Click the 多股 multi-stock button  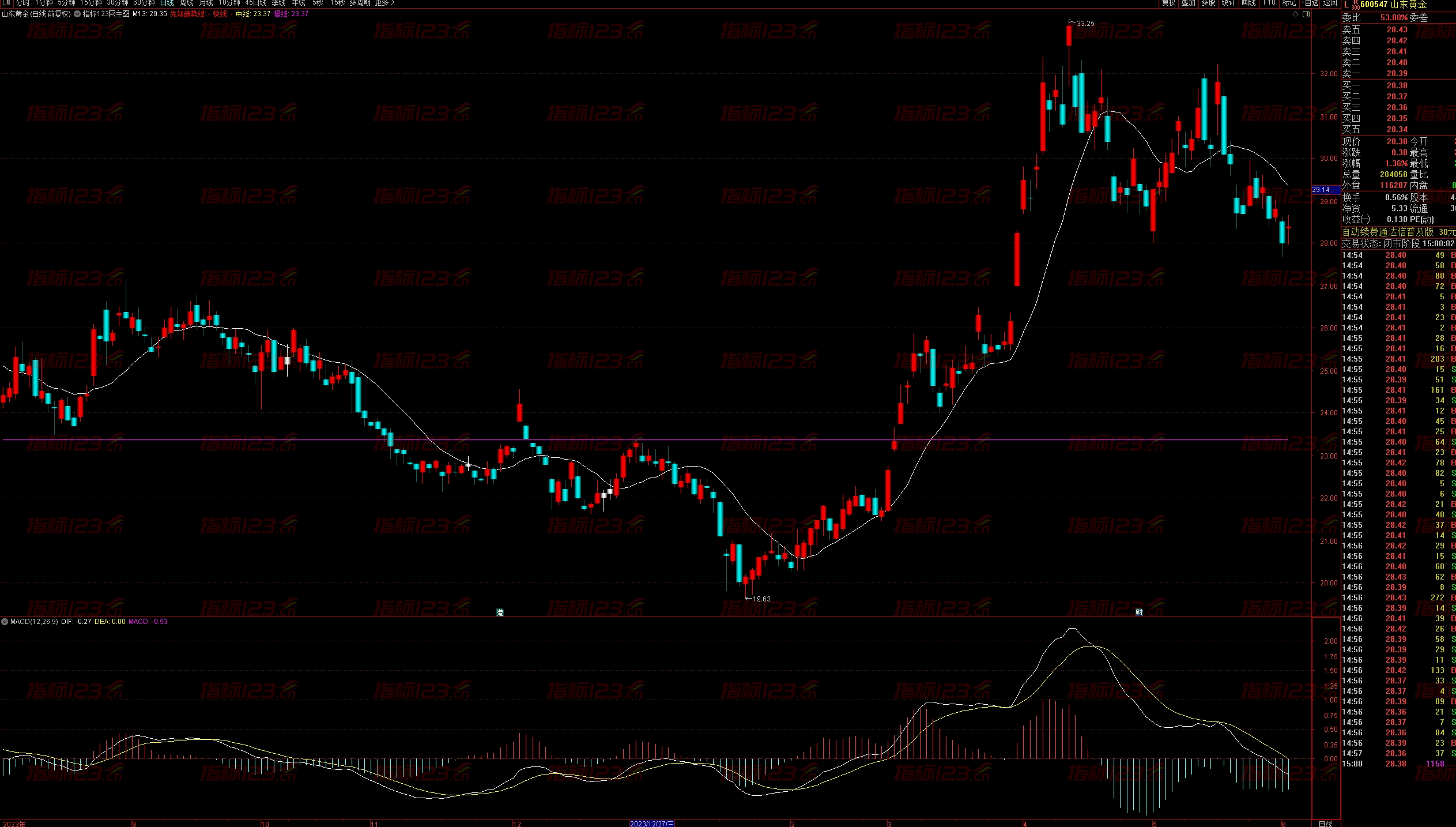click(x=1208, y=3)
